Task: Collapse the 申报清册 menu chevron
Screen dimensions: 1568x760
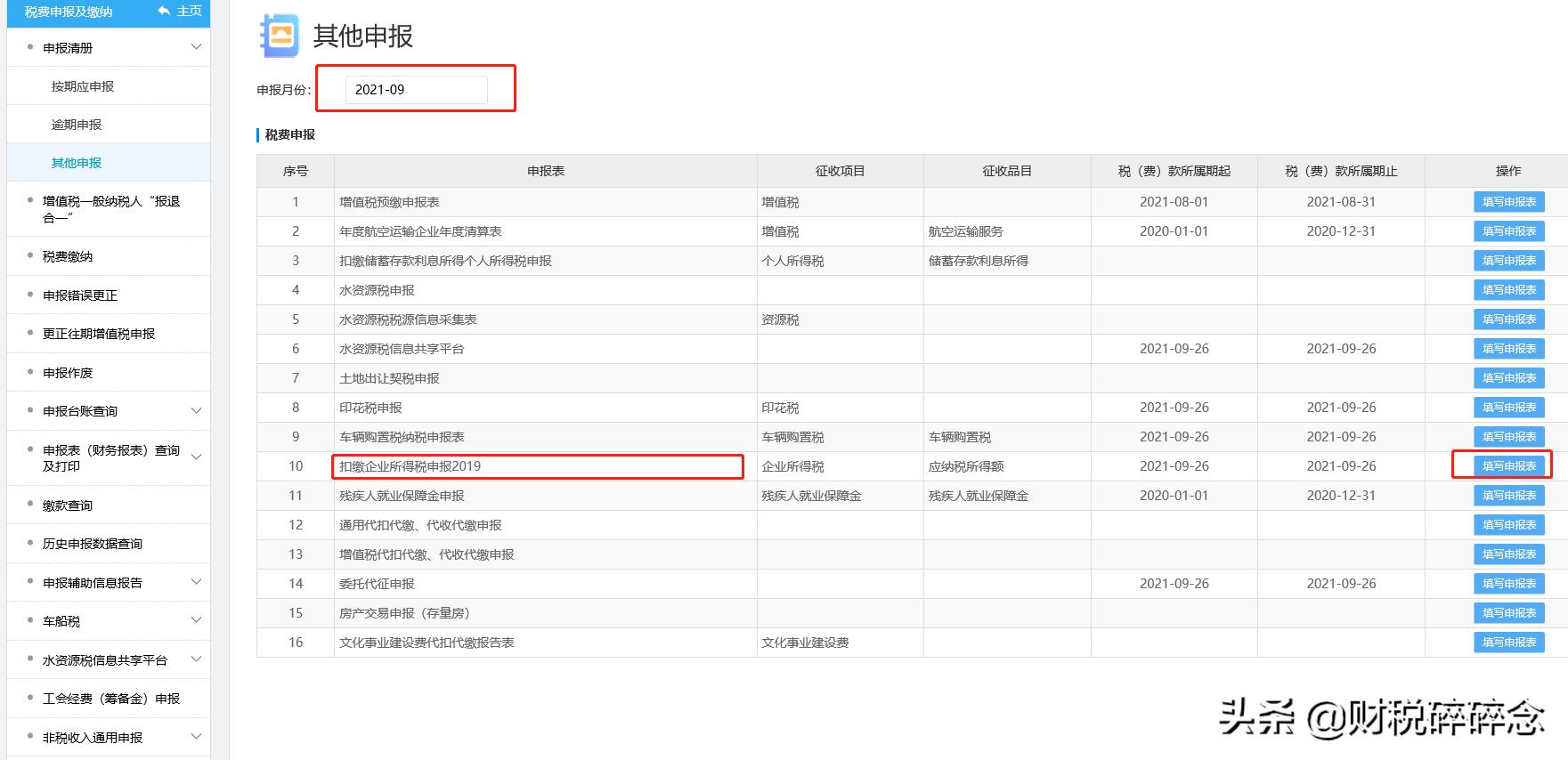Action: 197,47
